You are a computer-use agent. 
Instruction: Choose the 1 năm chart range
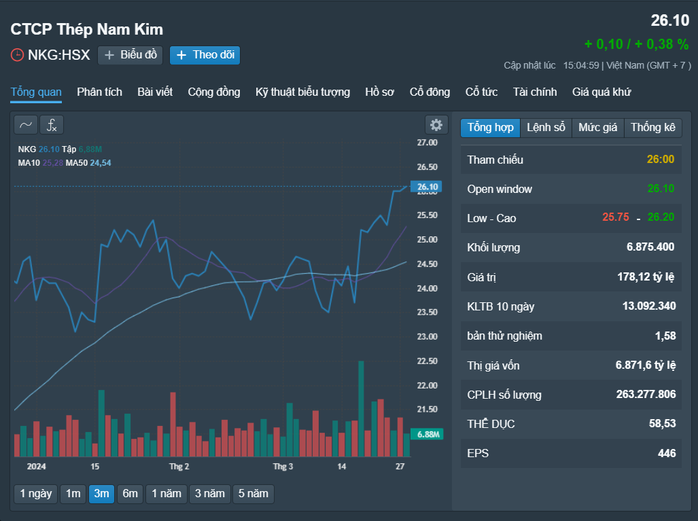click(166, 494)
